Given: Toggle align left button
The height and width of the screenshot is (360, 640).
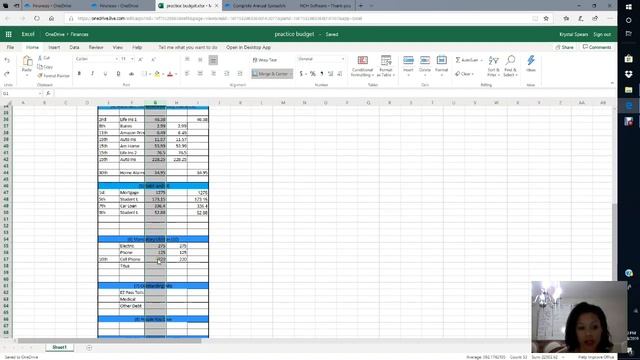Looking at the screenshot, I should 187,74.
